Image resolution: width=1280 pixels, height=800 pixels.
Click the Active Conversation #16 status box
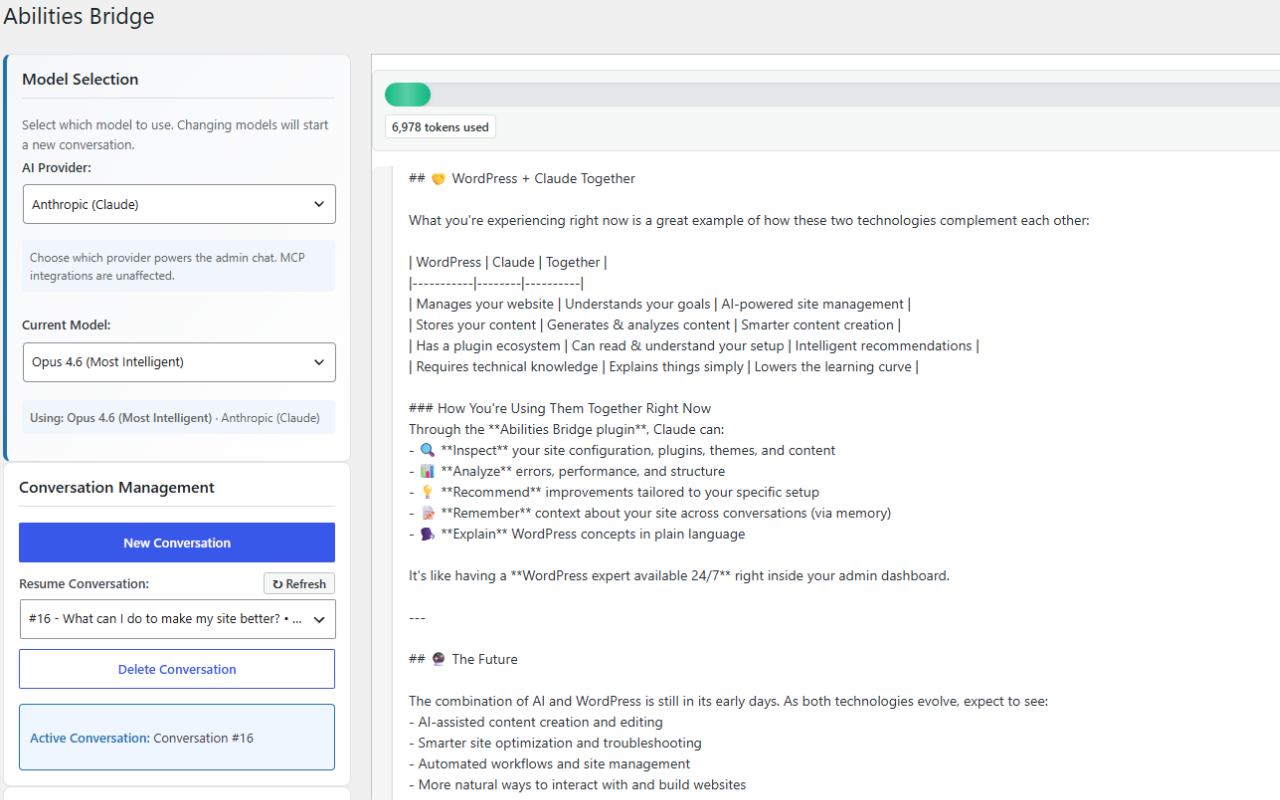177,738
